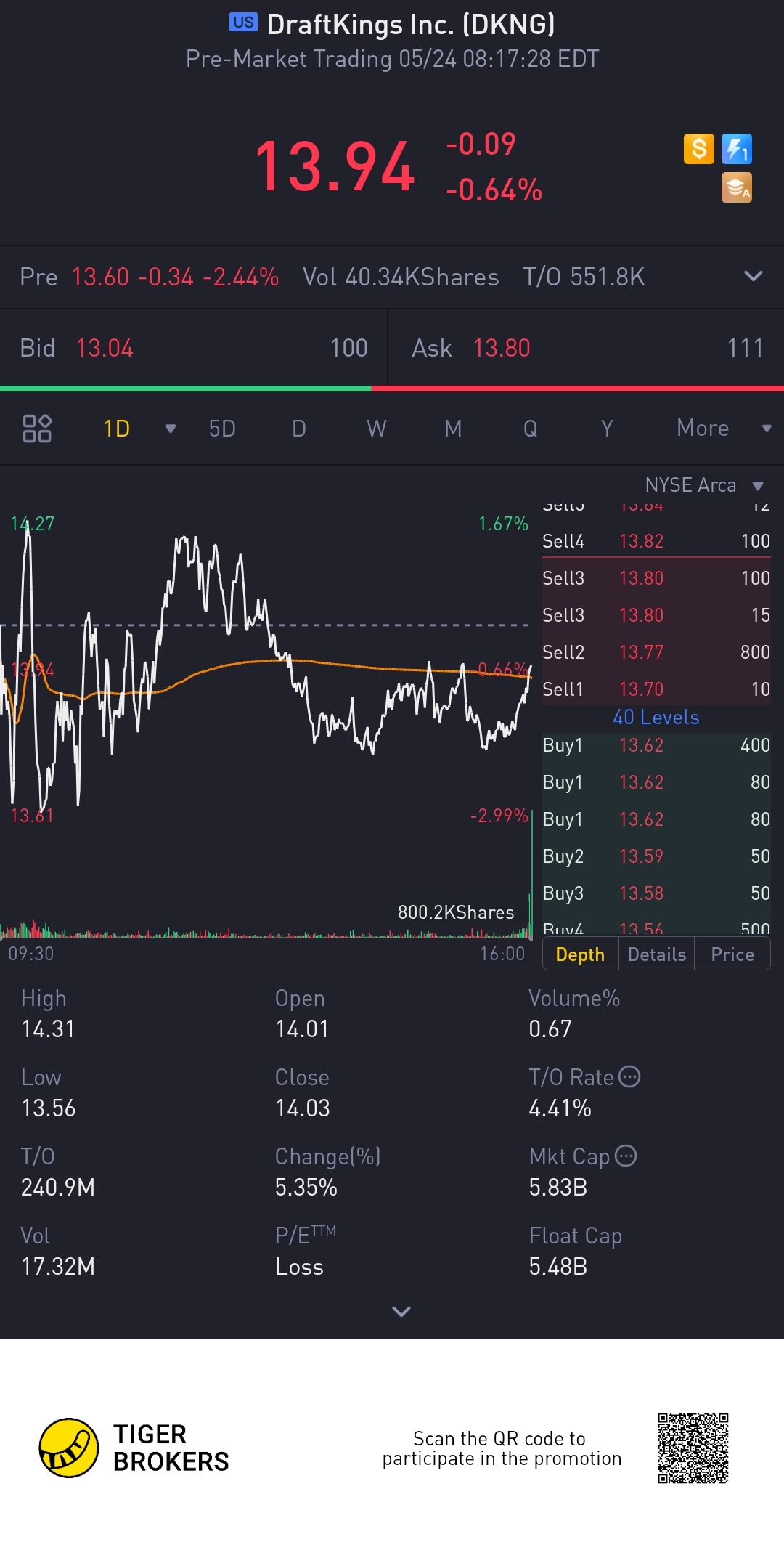The height and width of the screenshot is (1558, 784).
Task: Tap the green-red bid/ask ratio bar
Action: (392, 389)
